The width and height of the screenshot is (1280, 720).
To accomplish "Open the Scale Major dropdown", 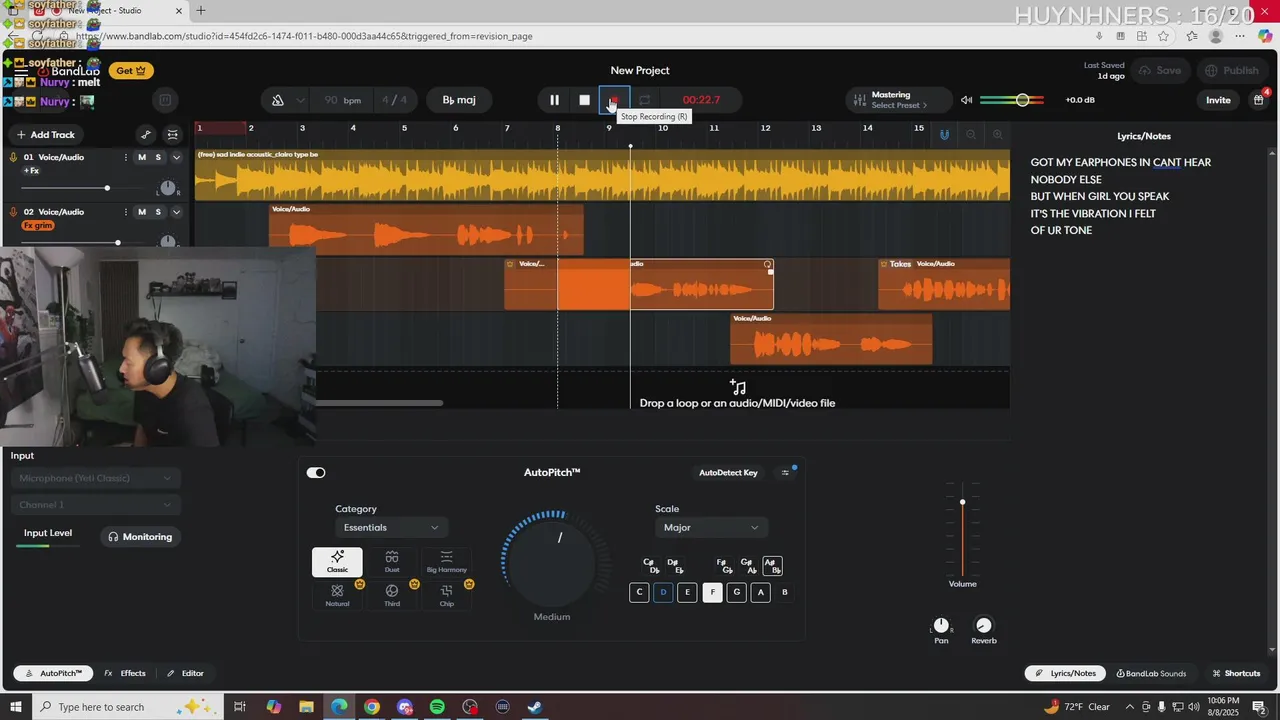I will click(x=711, y=528).
